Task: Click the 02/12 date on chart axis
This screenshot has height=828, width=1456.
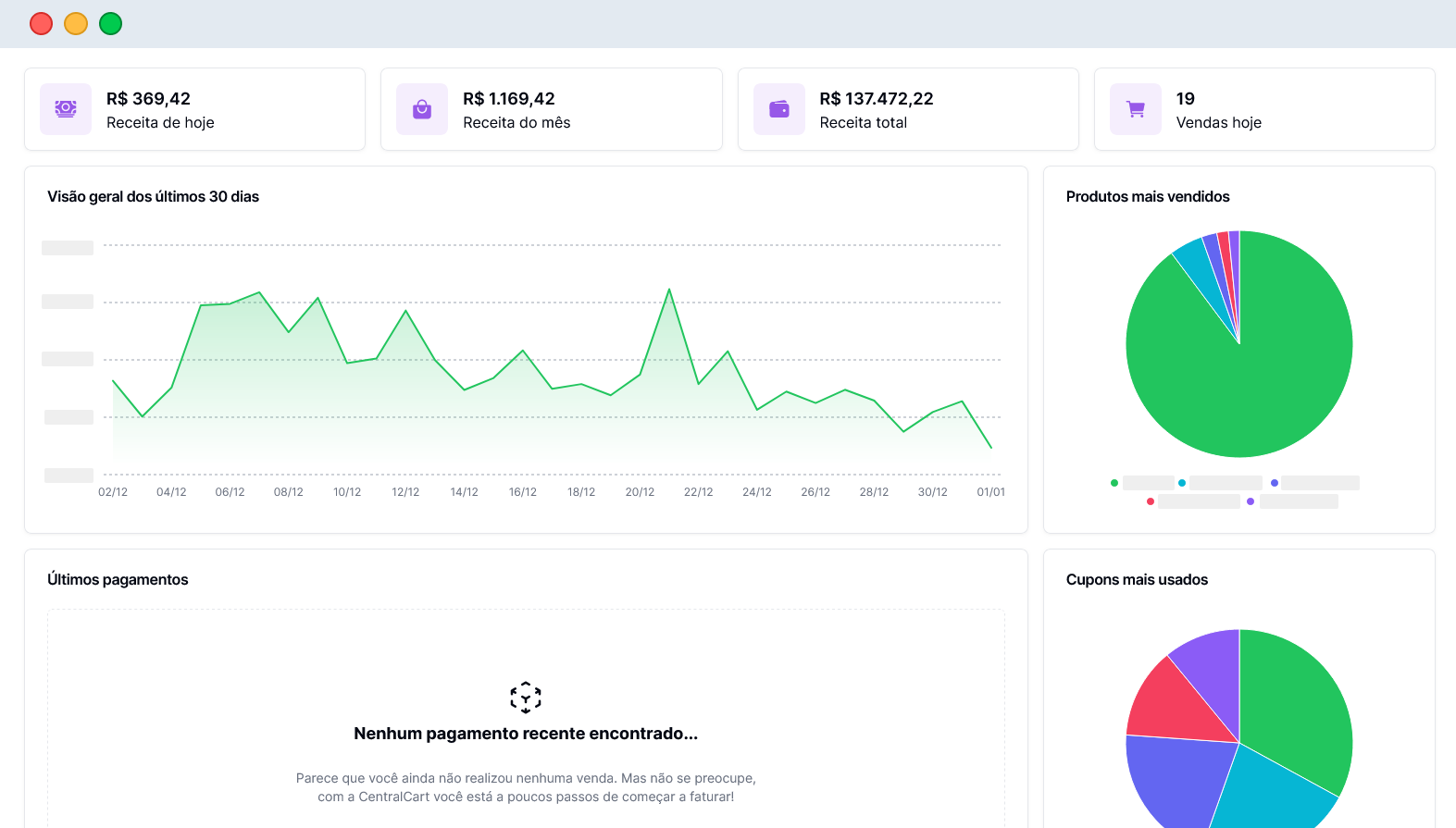Action: pyautogui.click(x=113, y=492)
